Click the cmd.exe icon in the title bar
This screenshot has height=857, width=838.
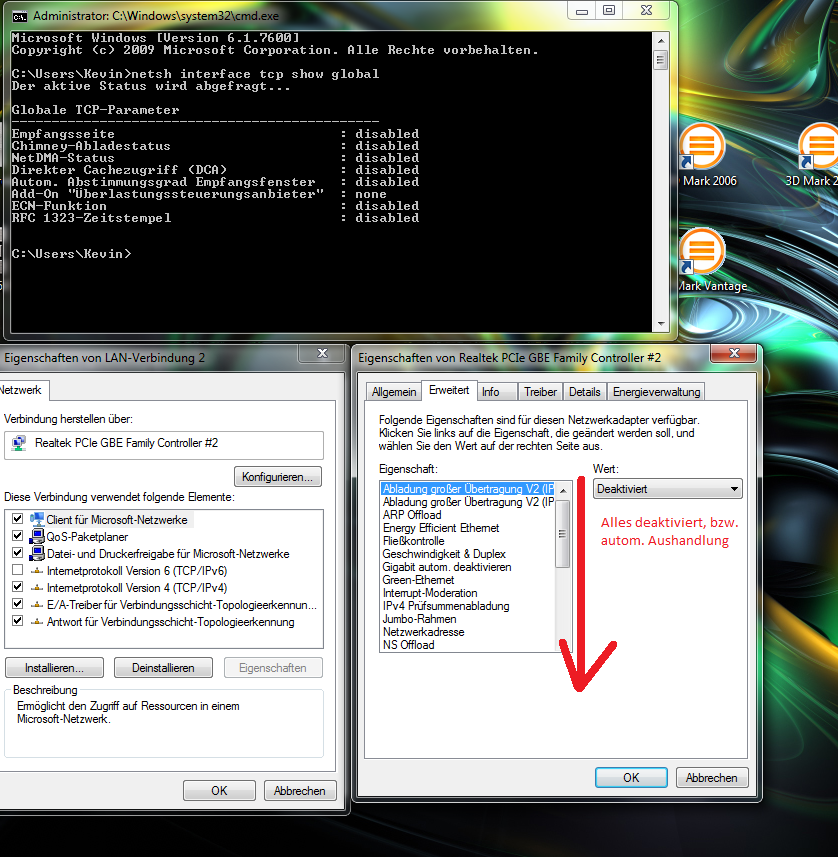pos(20,16)
